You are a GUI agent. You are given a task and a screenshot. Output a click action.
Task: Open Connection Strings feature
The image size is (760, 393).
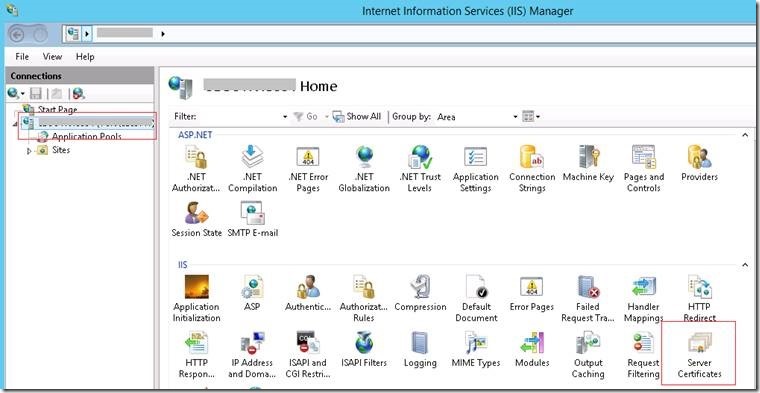pyautogui.click(x=532, y=169)
